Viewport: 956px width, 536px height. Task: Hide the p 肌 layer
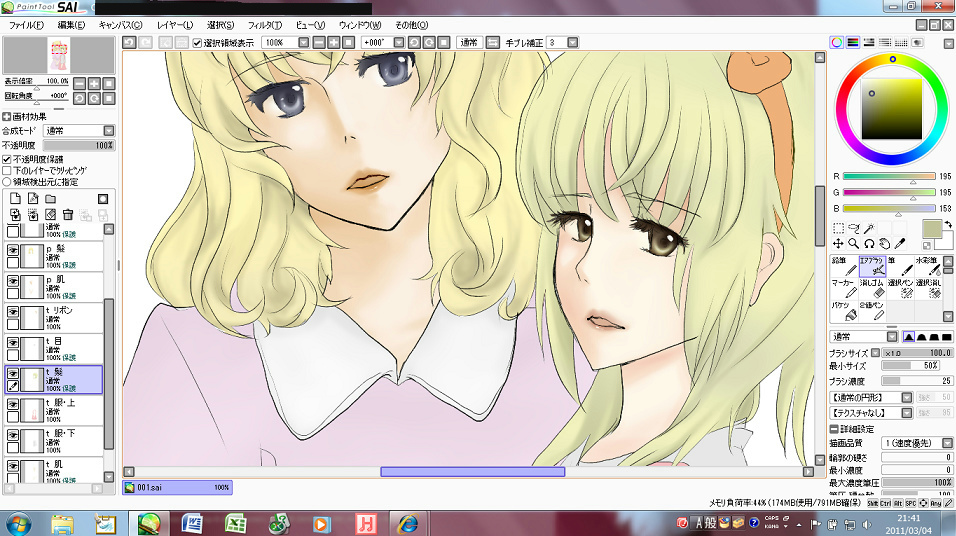[13, 281]
